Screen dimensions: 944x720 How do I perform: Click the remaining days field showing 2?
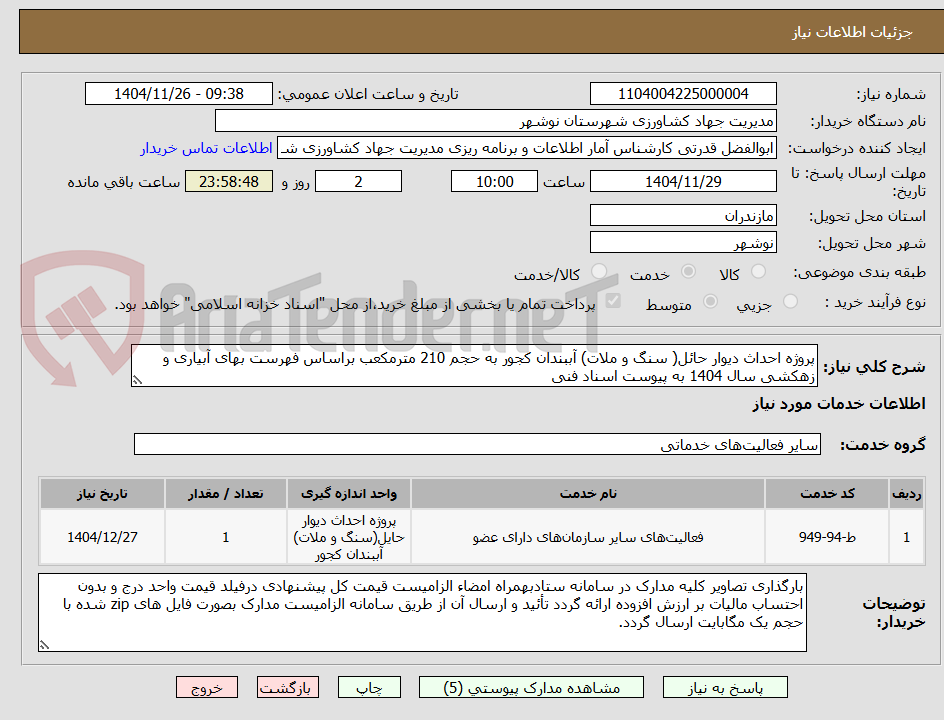(x=359, y=181)
